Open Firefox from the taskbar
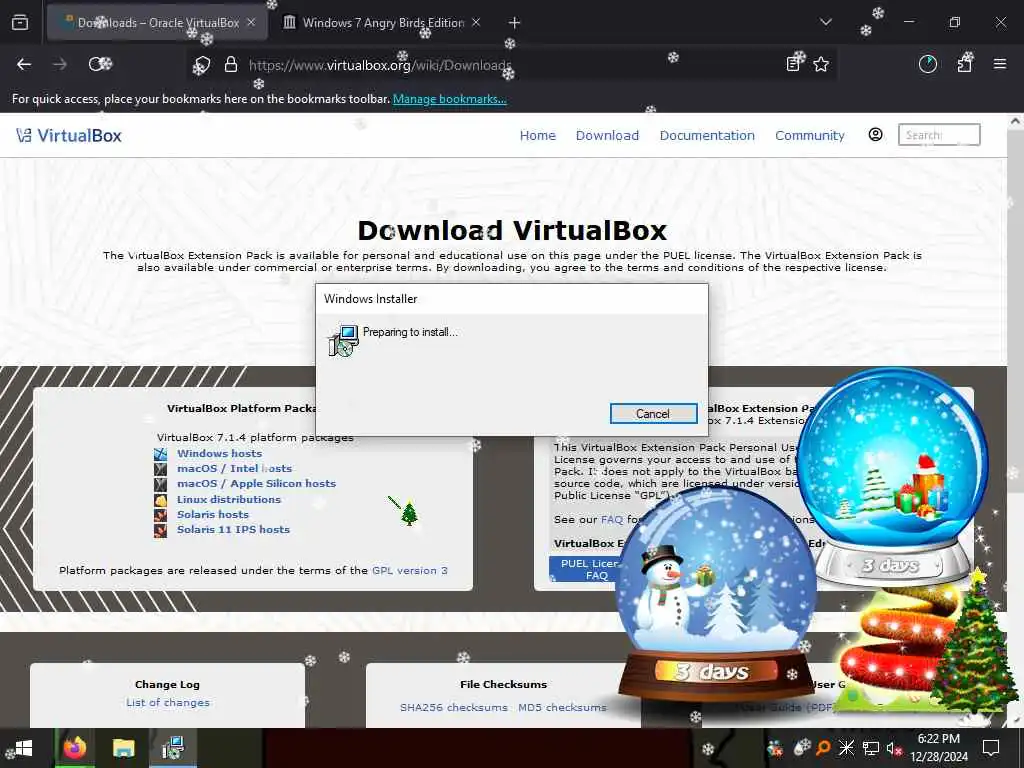The width and height of the screenshot is (1024, 768). (74, 748)
